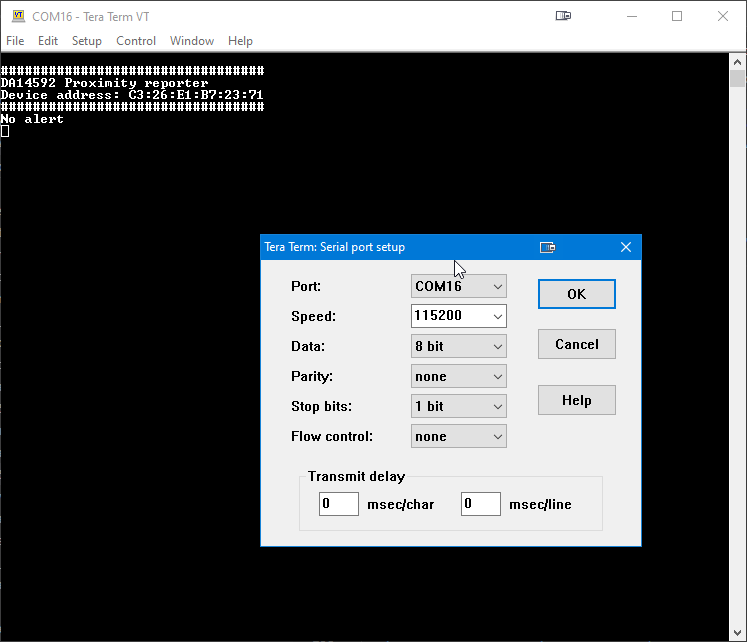Close the Serial port setup dialog
Image resolution: width=747 pixels, height=642 pixels.
[626, 247]
